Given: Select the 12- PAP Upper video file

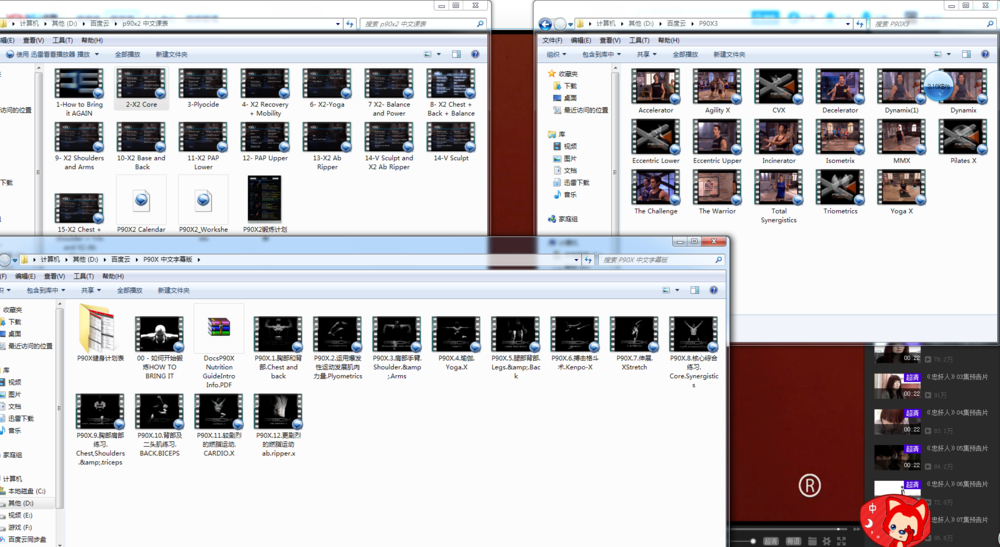Looking at the screenshot, I should point(265,142).
